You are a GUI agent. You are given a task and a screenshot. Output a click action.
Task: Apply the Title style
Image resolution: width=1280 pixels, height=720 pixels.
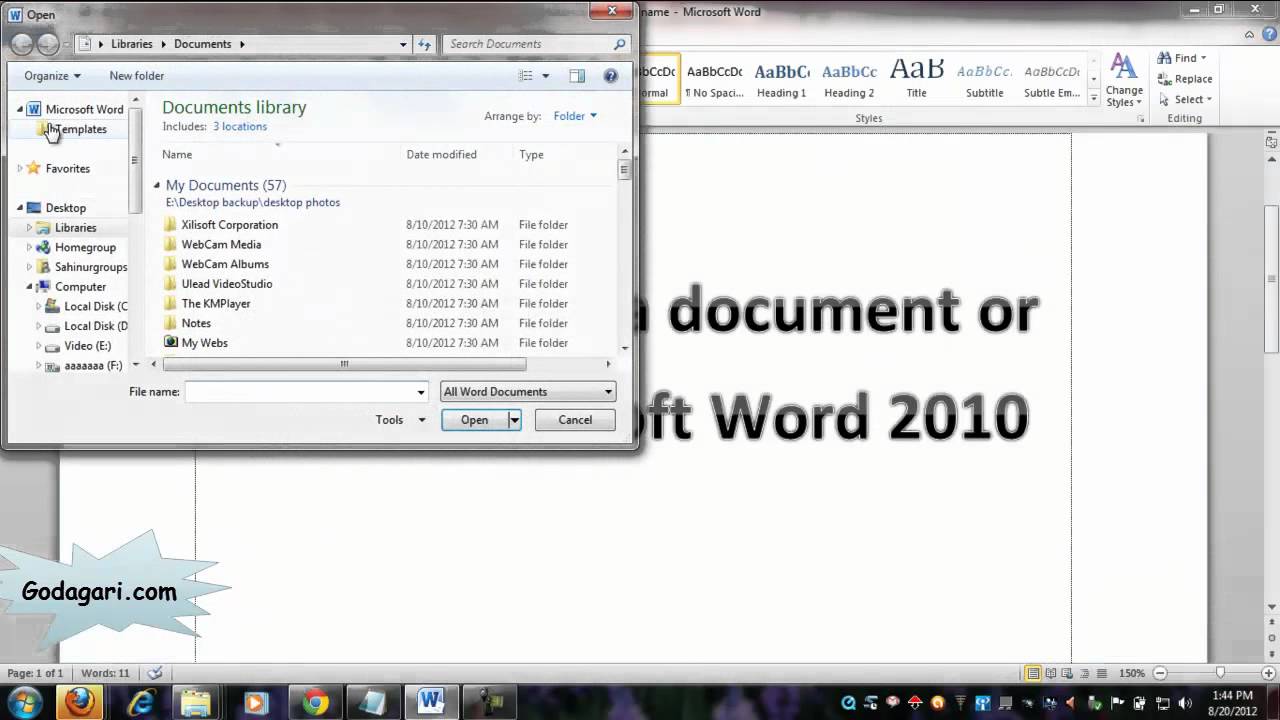click(x=917, y=80)
